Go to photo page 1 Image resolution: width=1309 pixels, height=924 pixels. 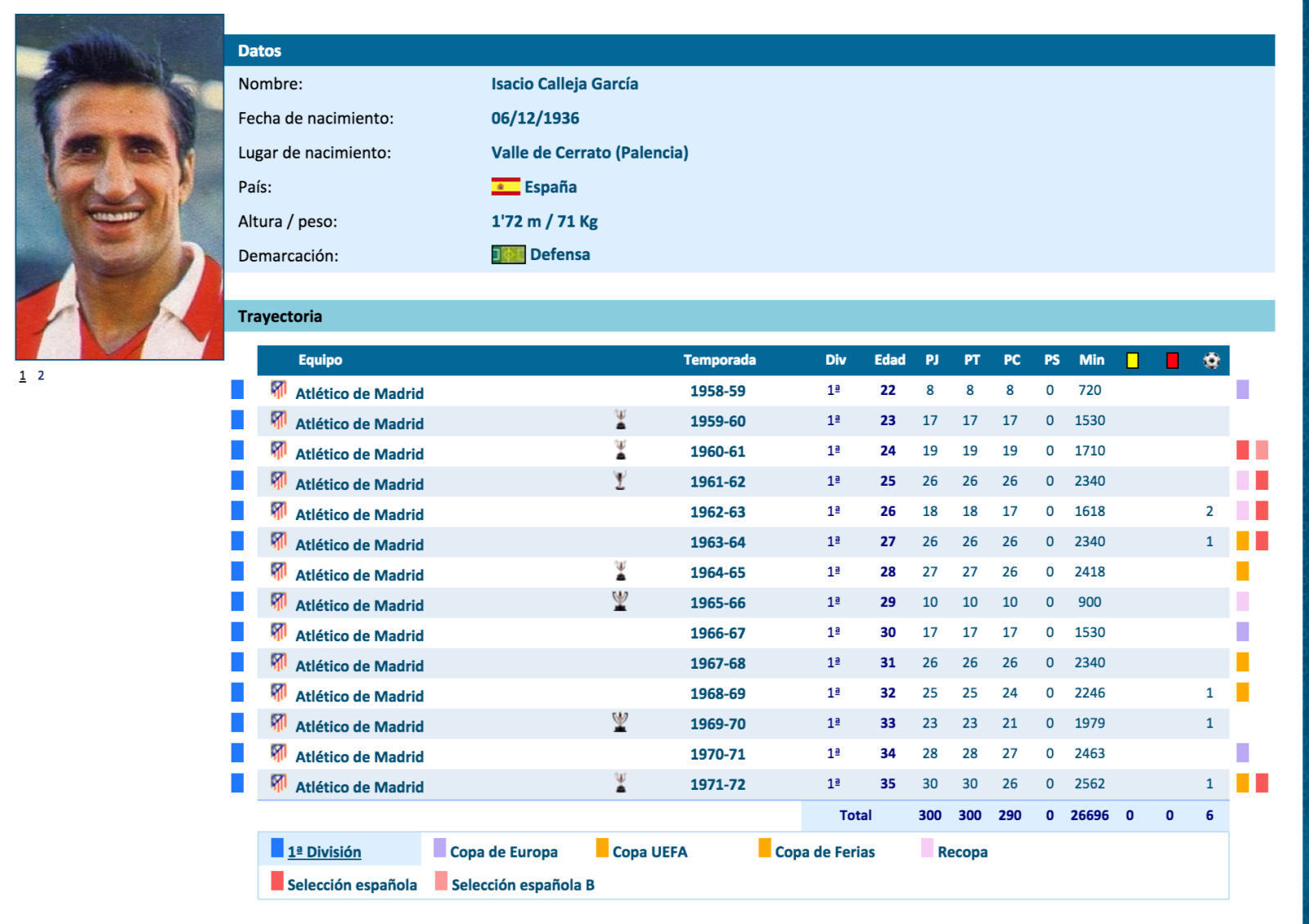coord(23,376)
